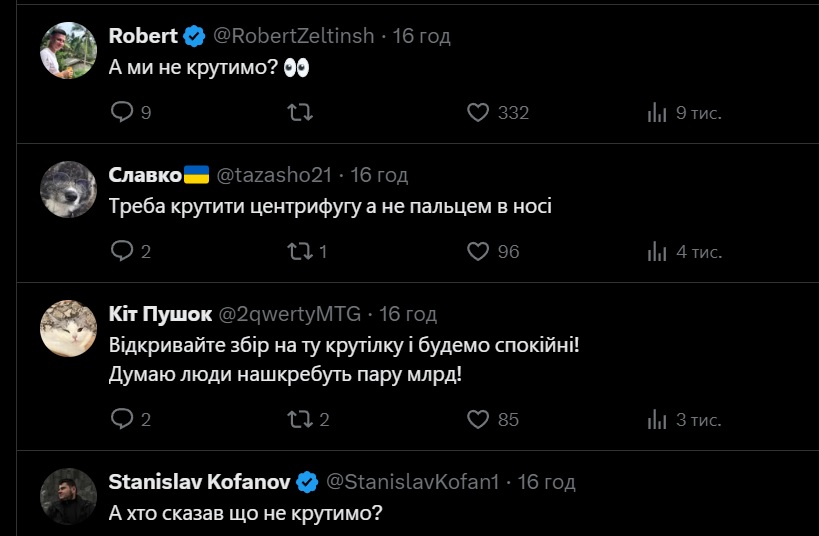View analytics on Robert's tweet

click(x=657, y=113)
